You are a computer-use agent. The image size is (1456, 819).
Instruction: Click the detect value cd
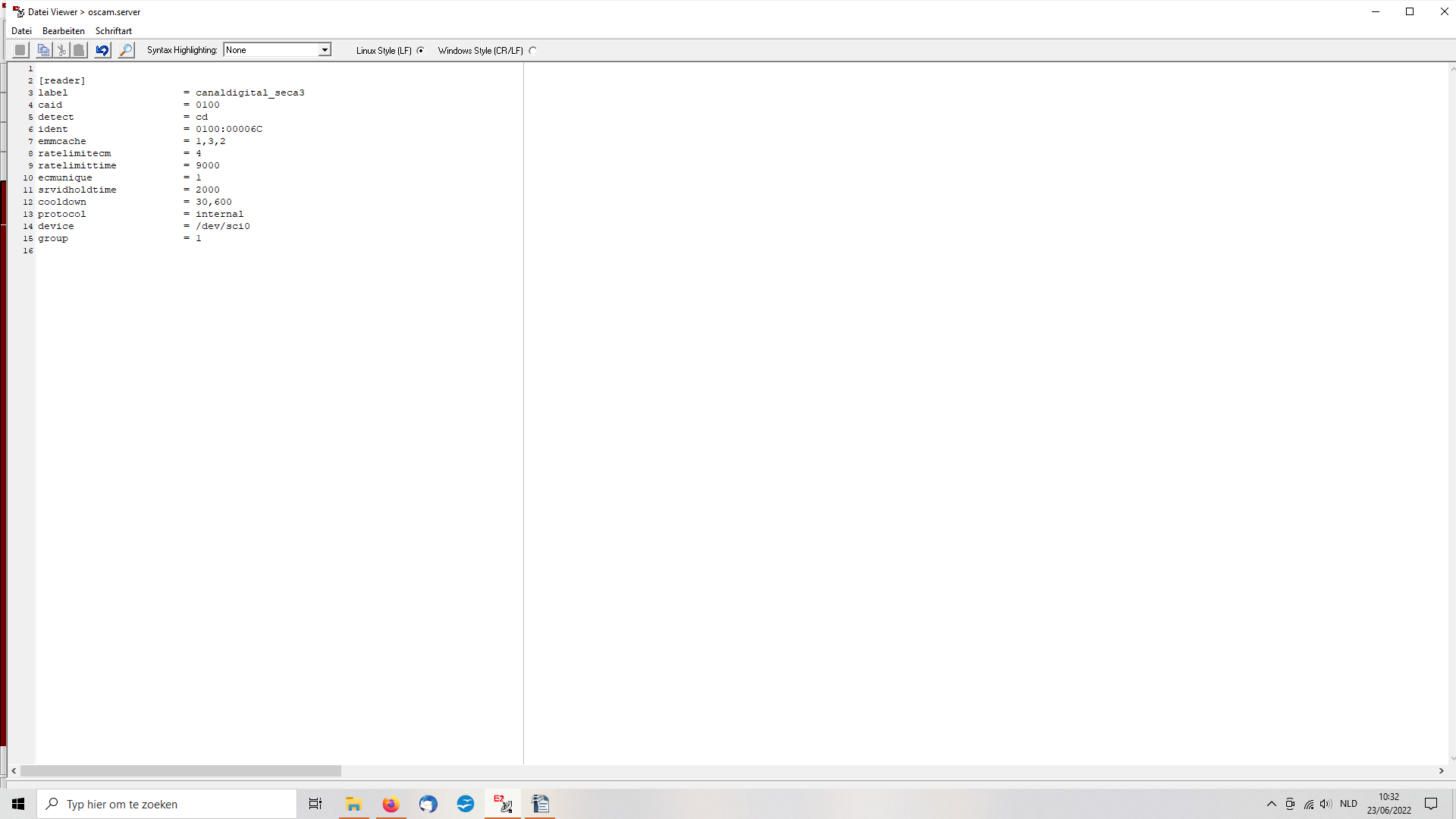coord(202,117)
